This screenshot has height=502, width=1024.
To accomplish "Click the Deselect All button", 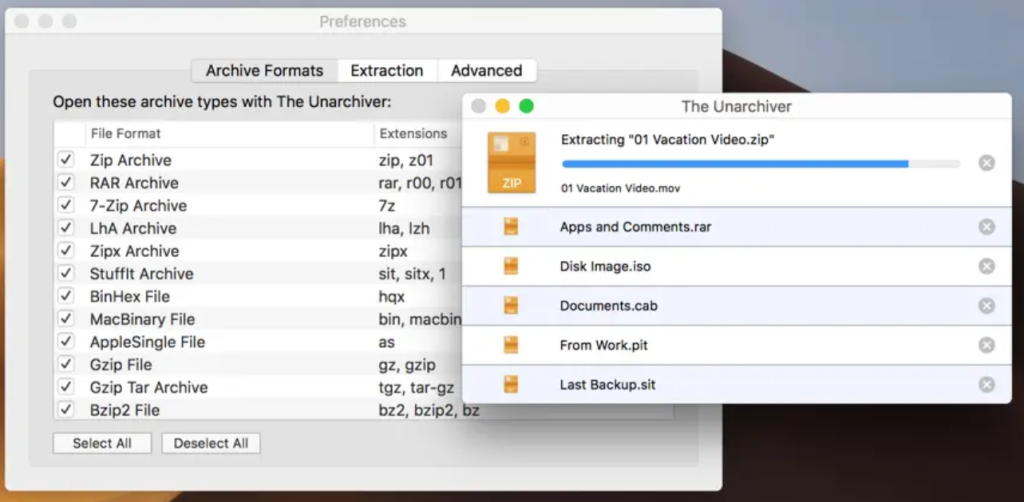I will (211, 443).
